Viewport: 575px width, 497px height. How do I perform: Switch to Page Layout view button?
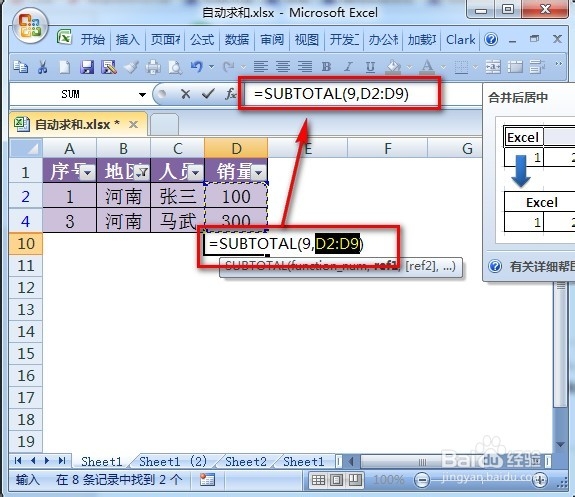click(336, 480)
